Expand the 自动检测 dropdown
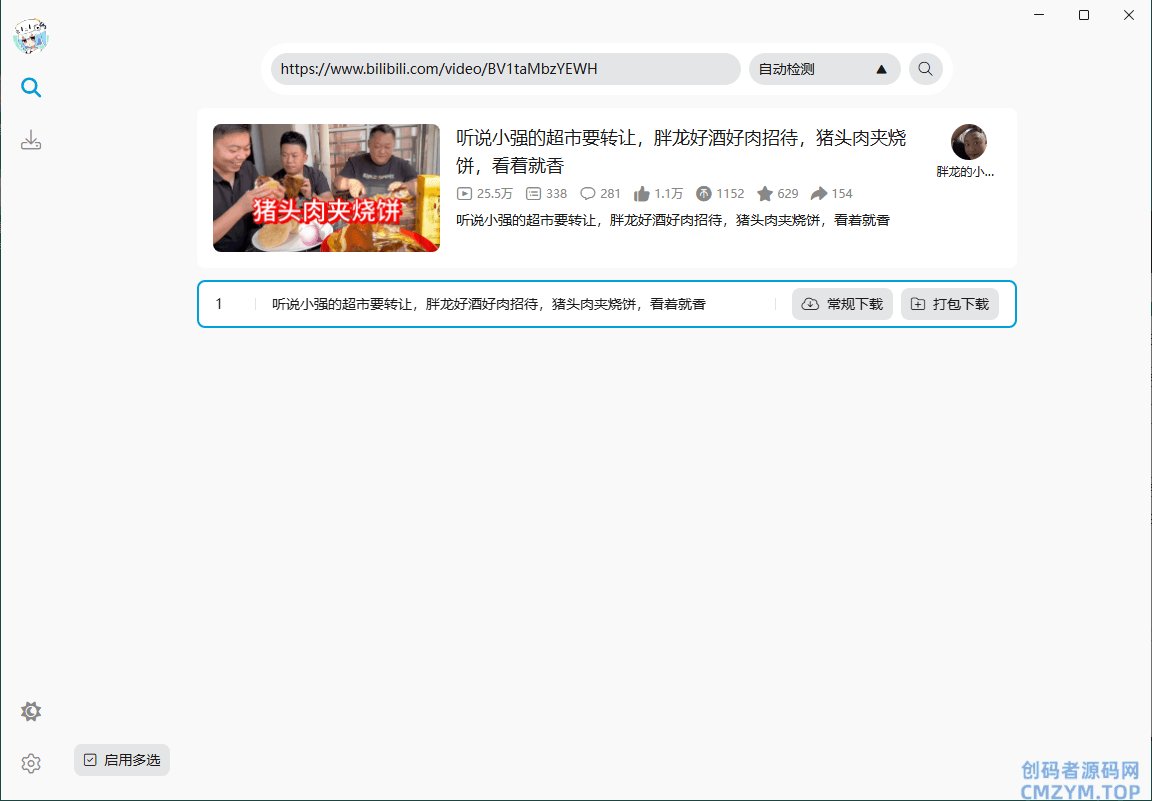The height and width of the screenshot is (801, 1152). point(824,69)
